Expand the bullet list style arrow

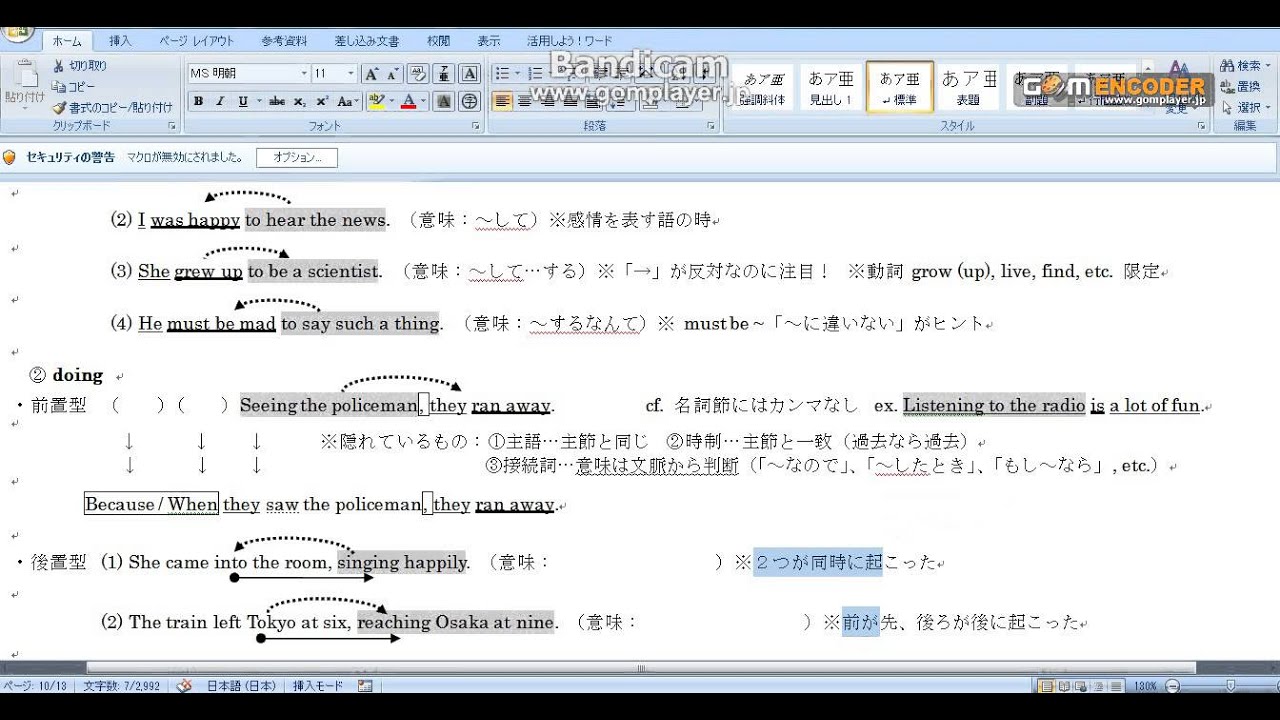click(517, 74)
